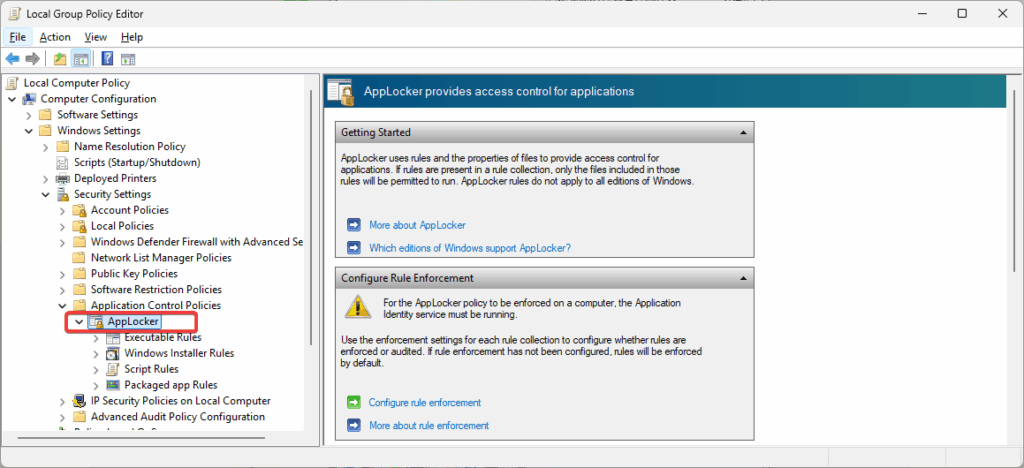The width and height of the screenshot is (1024, 468).
Task: Open the Action menu
Action: pos(55,37)
